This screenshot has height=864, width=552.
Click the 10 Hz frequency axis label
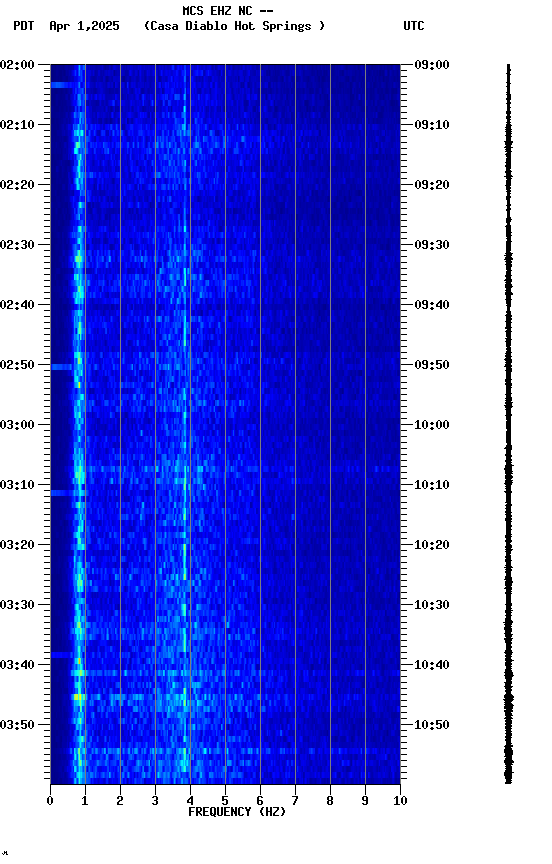tap(400, 801)
